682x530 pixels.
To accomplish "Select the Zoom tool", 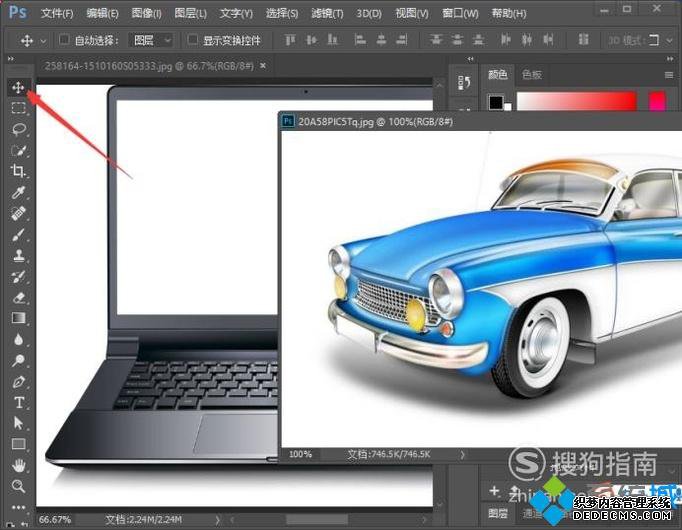I will click(18, 486).
